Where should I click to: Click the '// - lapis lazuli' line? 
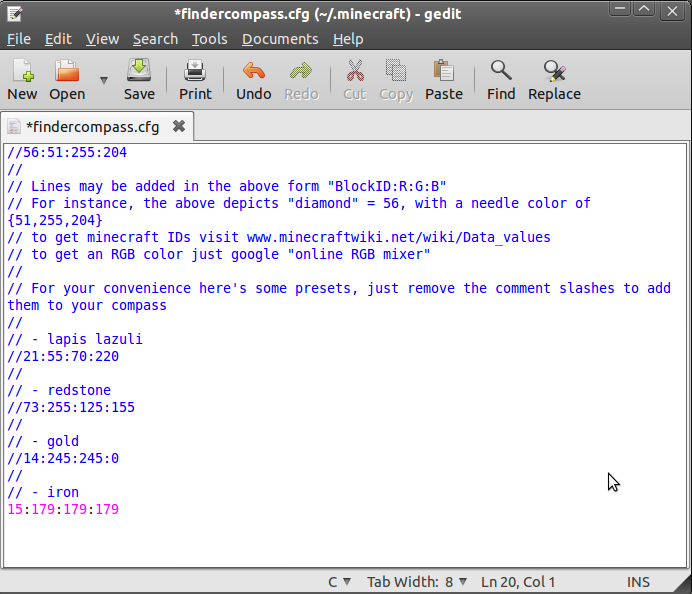pos(75,339)
